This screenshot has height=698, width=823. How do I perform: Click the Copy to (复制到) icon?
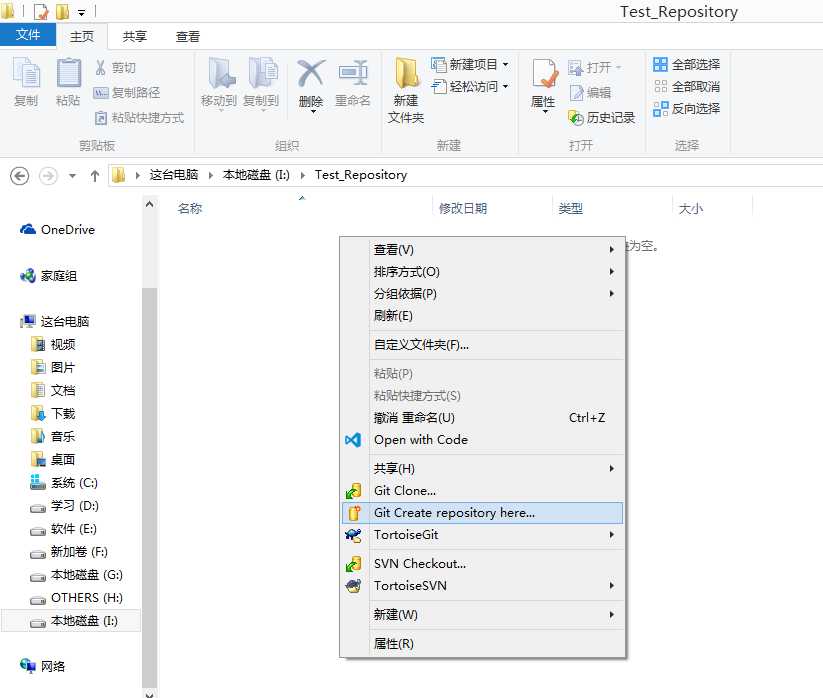262,73
